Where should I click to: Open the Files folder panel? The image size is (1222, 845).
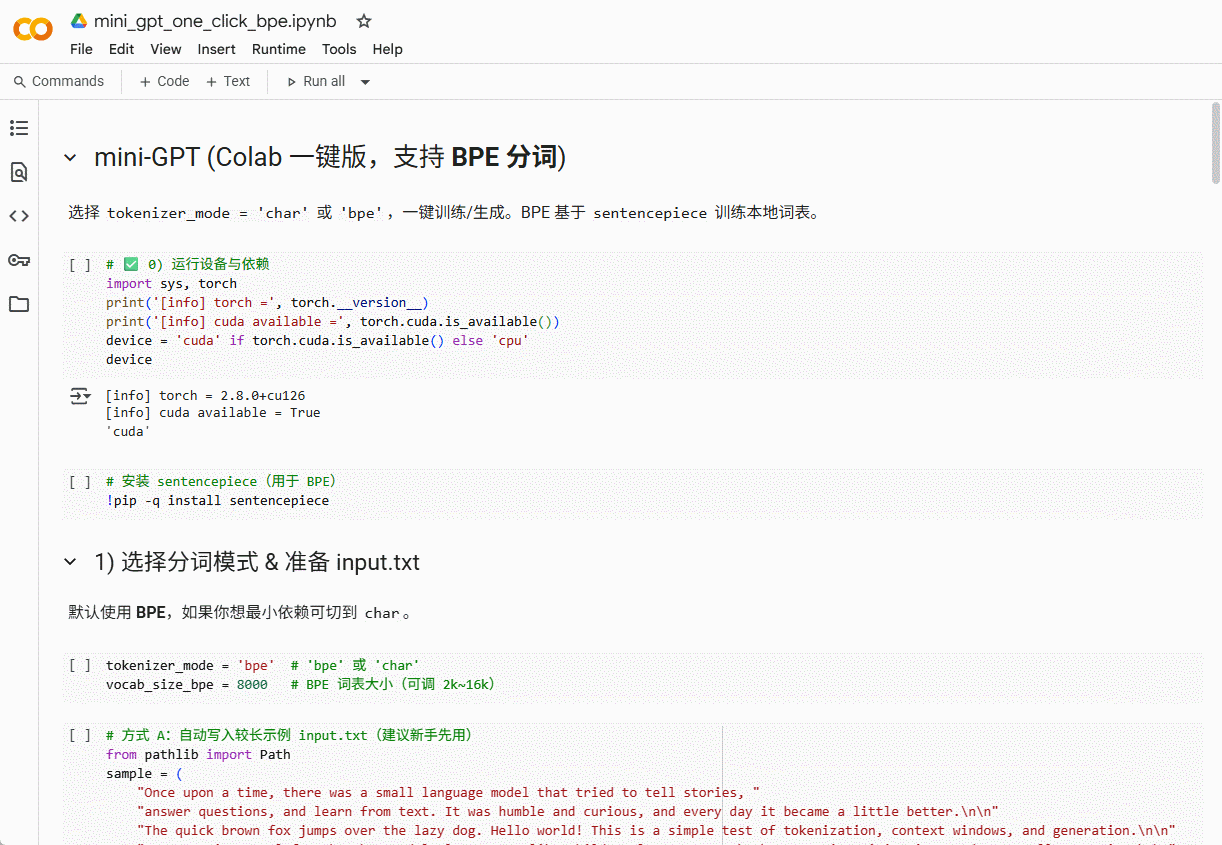click(19, 304)
